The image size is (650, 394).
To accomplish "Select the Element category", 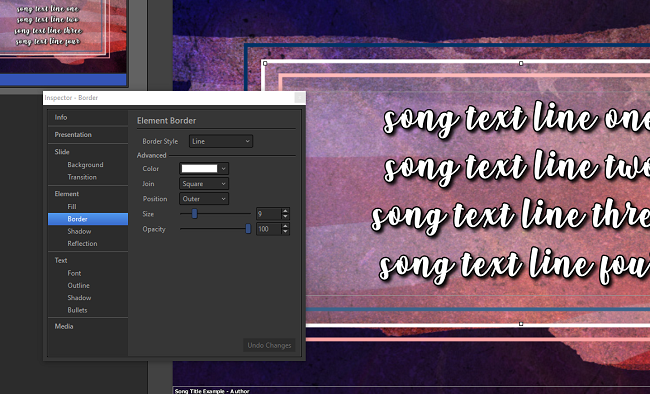I will (x=66, y=194).
